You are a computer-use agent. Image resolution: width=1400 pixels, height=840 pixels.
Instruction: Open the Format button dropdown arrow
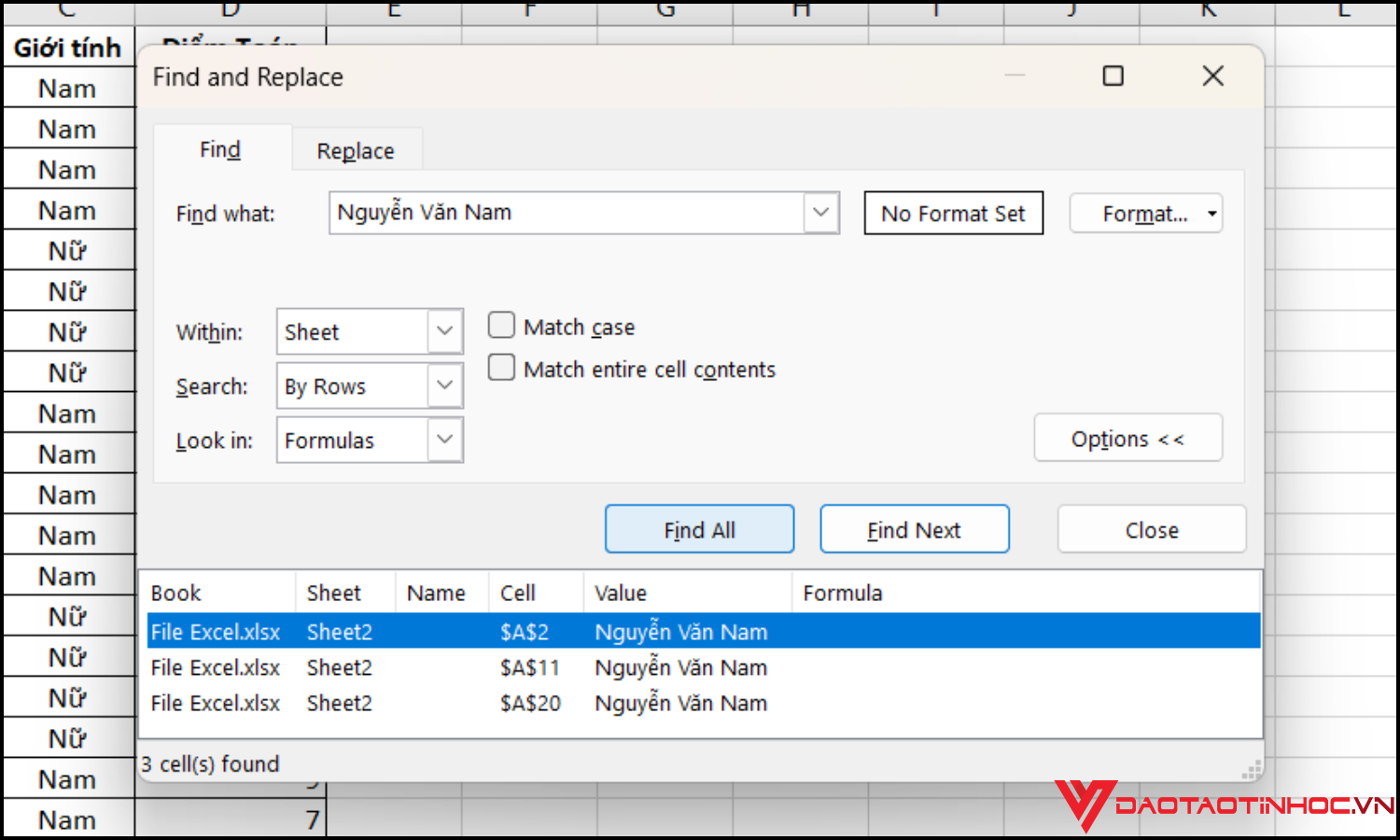(1211, 214)
